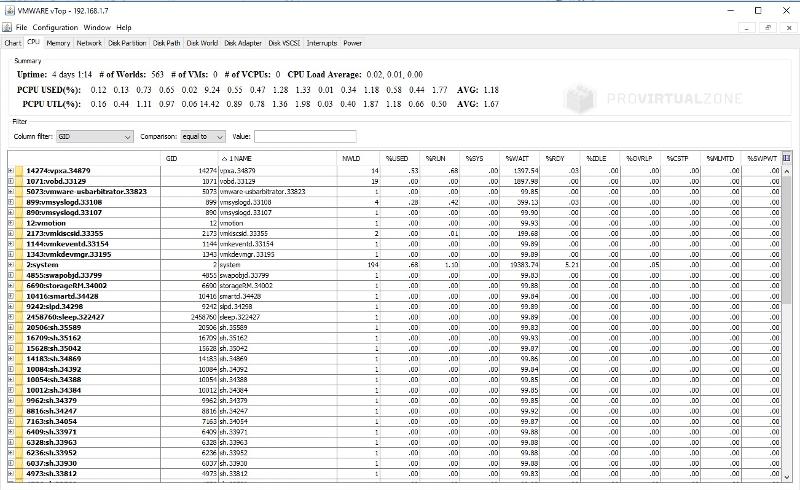Click the folder icon for 14274:vpxa.34879
Viewport: 800px width, 490px height.
[19, 171]
